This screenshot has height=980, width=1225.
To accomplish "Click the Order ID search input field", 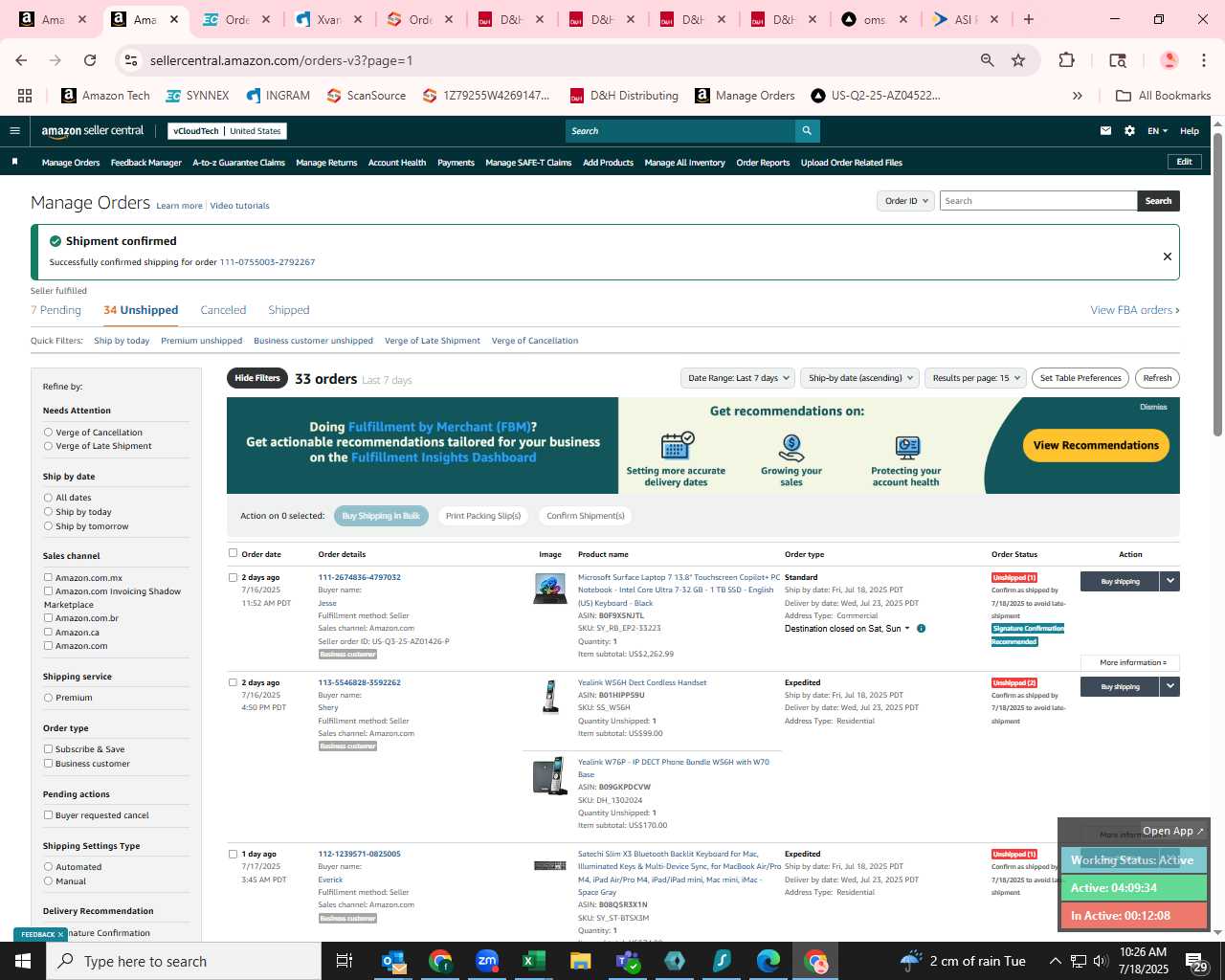I will click(1038, 201).
